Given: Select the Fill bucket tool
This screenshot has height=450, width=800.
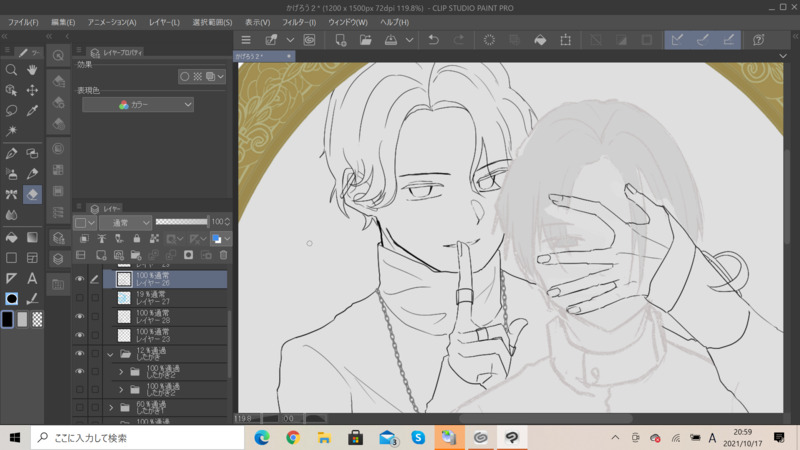Looking at the screenshot, I should (x=11, y=237).
